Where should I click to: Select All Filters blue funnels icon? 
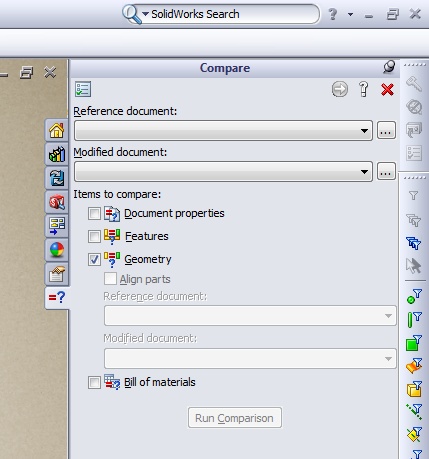[x=414, y=243]
